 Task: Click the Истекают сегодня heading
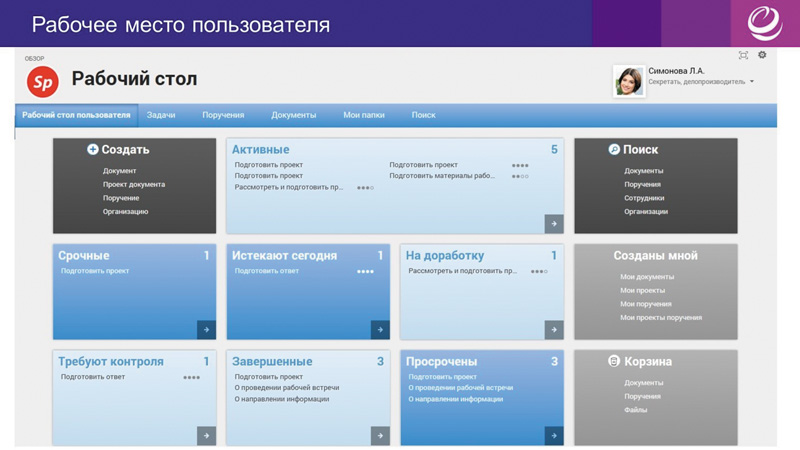(x=284, y=256)
